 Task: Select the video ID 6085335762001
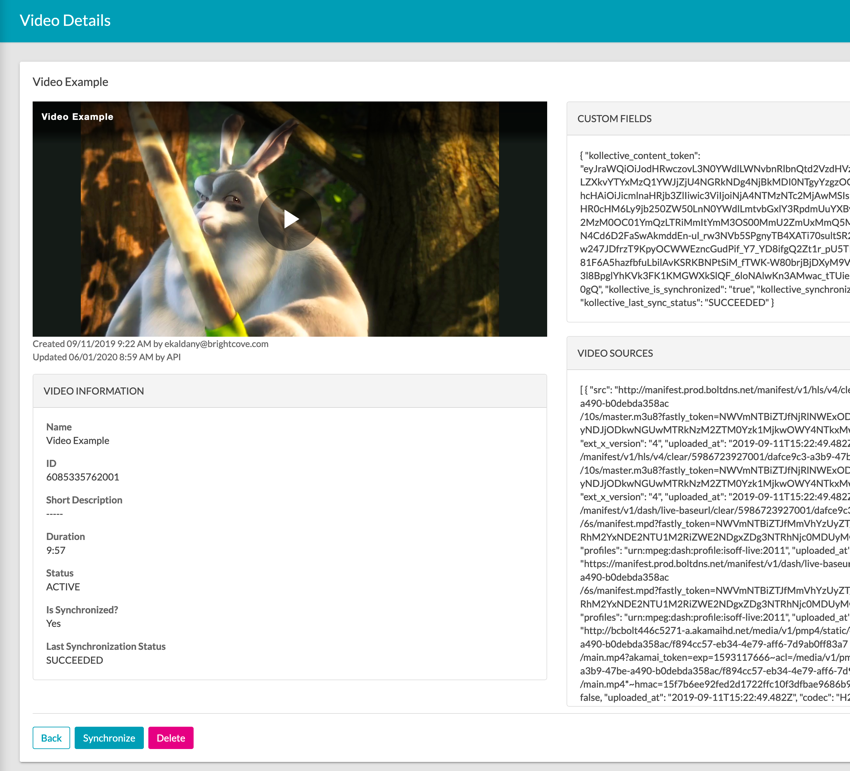[x=82, y=477]
